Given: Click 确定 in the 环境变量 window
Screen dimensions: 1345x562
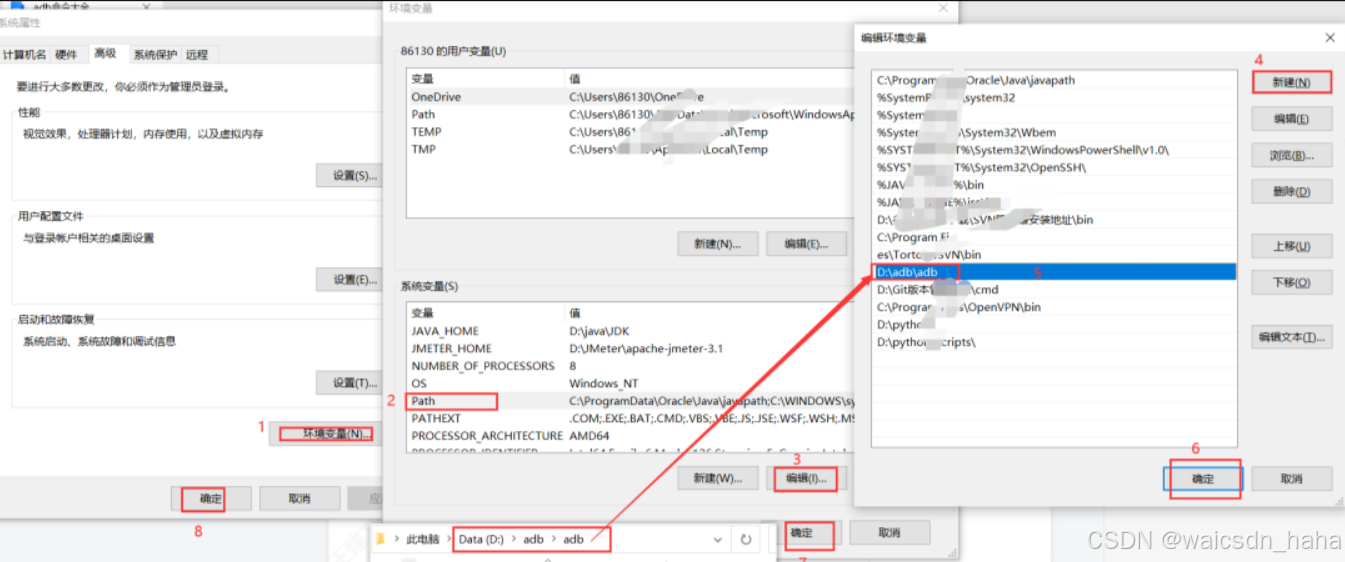Looking at the screenshot, I should (x=802, y=533).
